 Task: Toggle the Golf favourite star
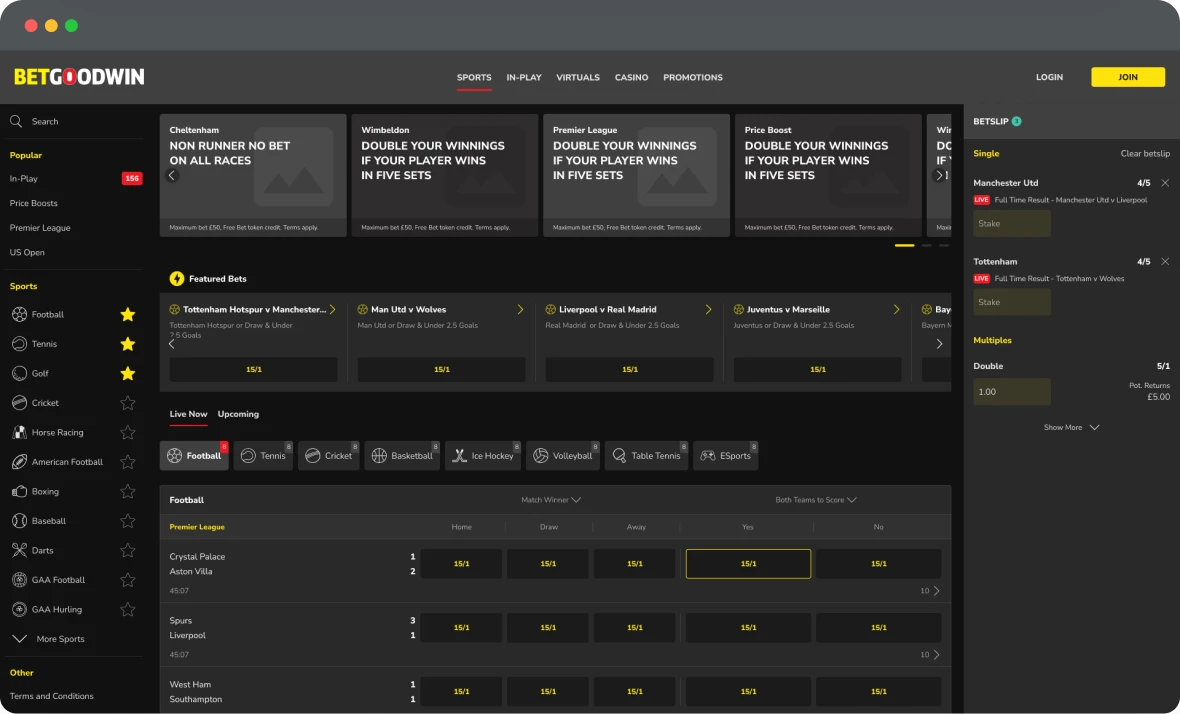[128, 373]
